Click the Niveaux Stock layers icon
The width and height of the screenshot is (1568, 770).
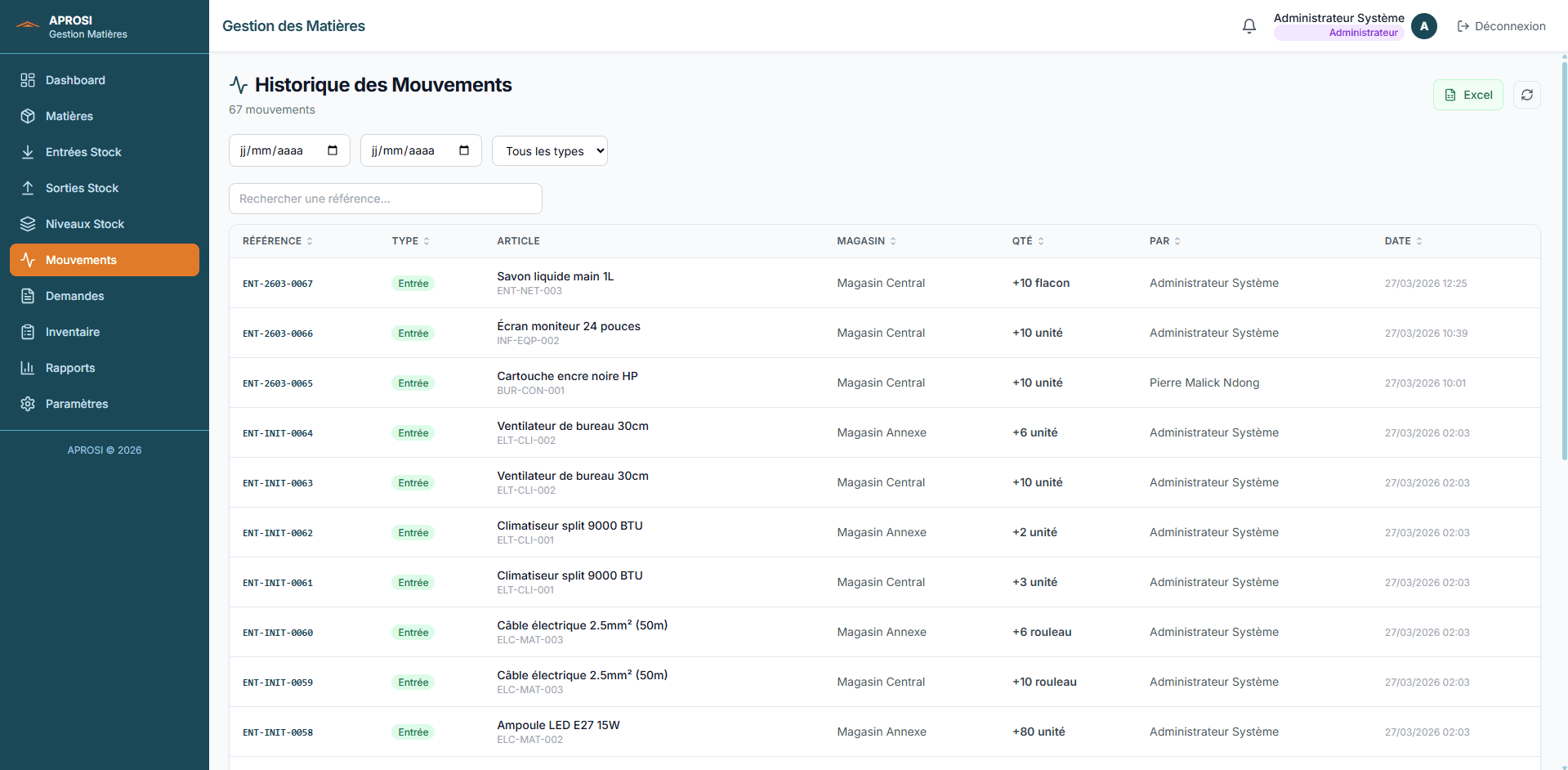pos(28,224)
